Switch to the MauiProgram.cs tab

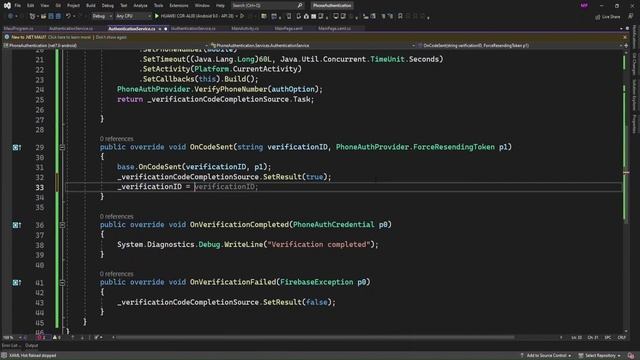[x=18, y=29]
